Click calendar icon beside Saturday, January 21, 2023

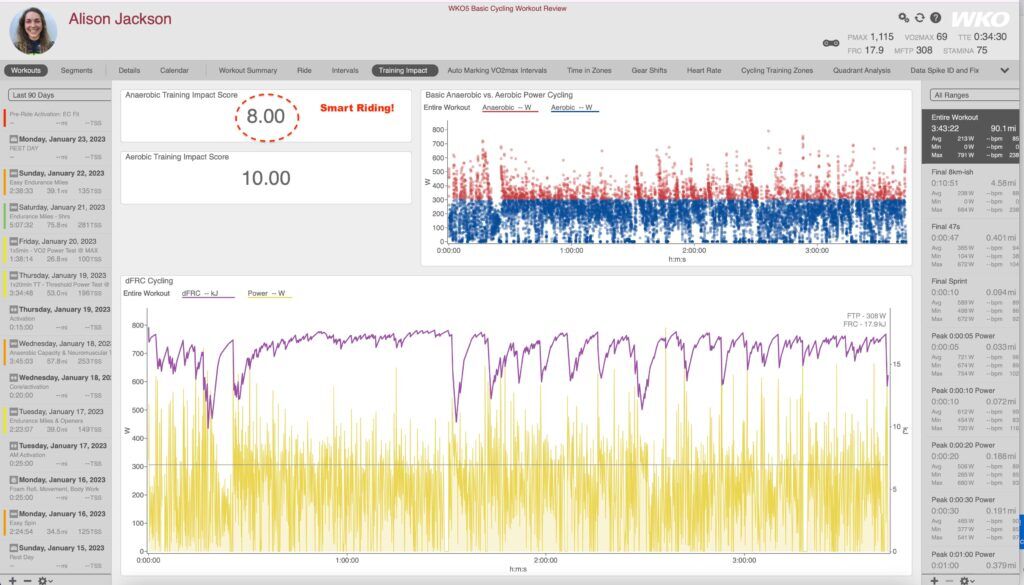coord(13,207)
